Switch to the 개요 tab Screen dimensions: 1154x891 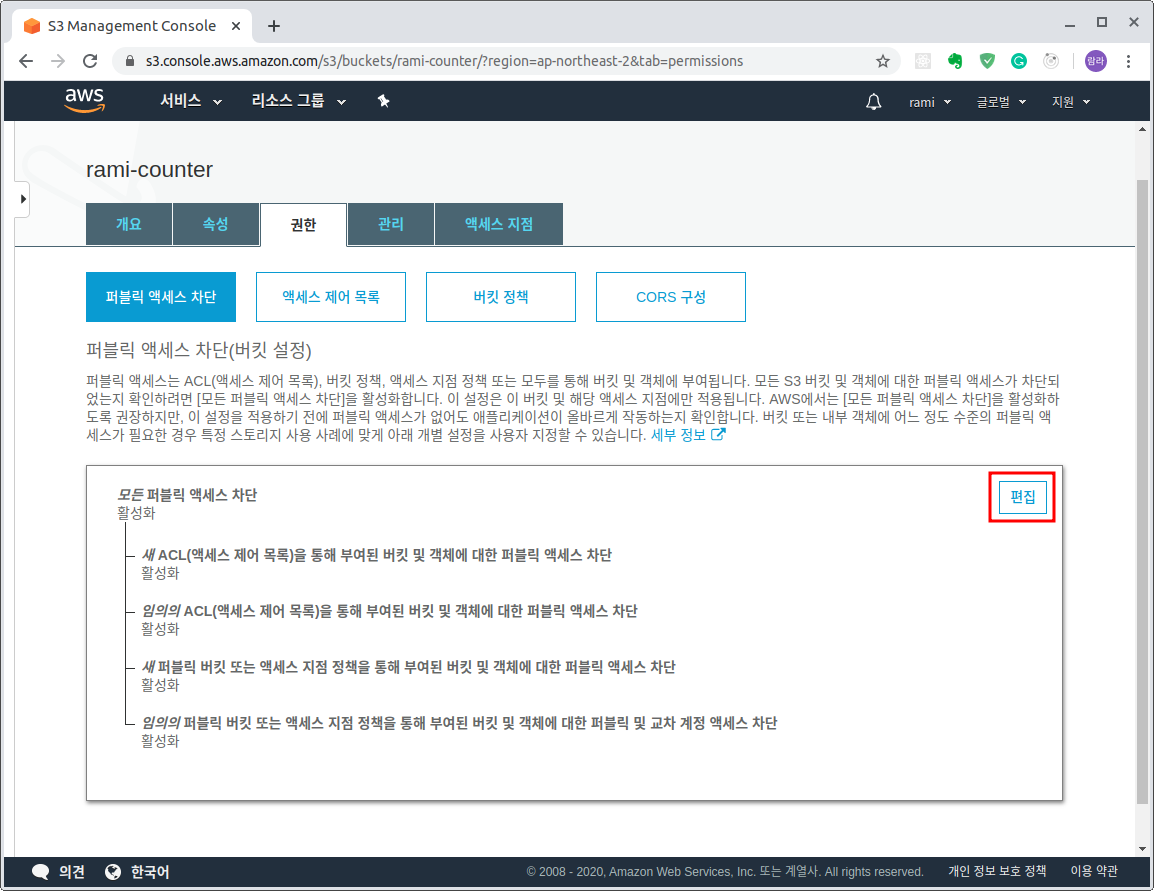(129, 224)
